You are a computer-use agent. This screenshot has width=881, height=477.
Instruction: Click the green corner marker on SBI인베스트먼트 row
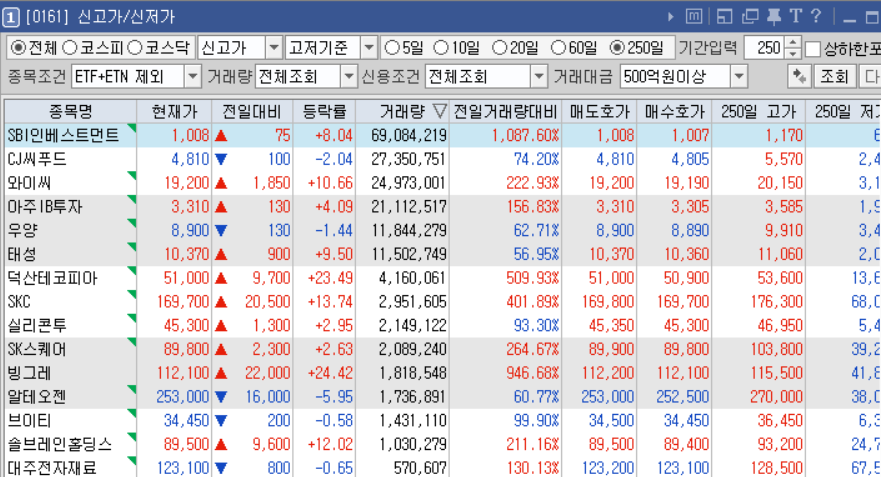point(132,127)
